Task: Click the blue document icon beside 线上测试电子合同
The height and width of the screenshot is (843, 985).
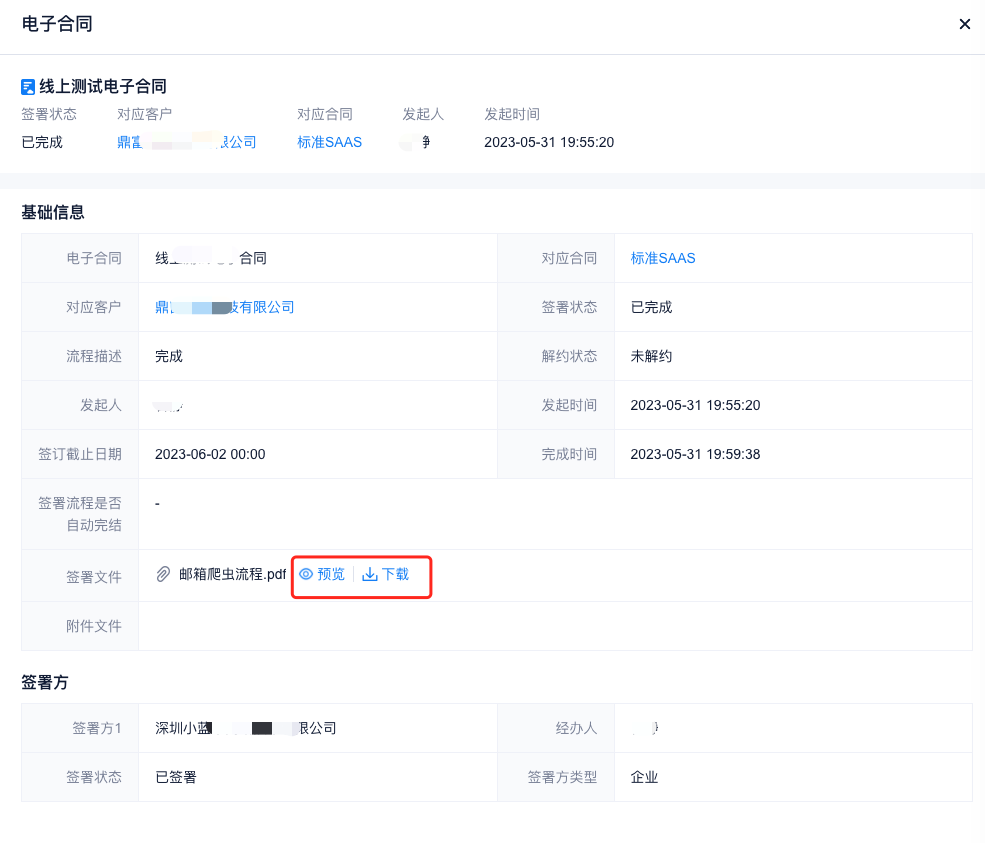Action: click(28, 87)
